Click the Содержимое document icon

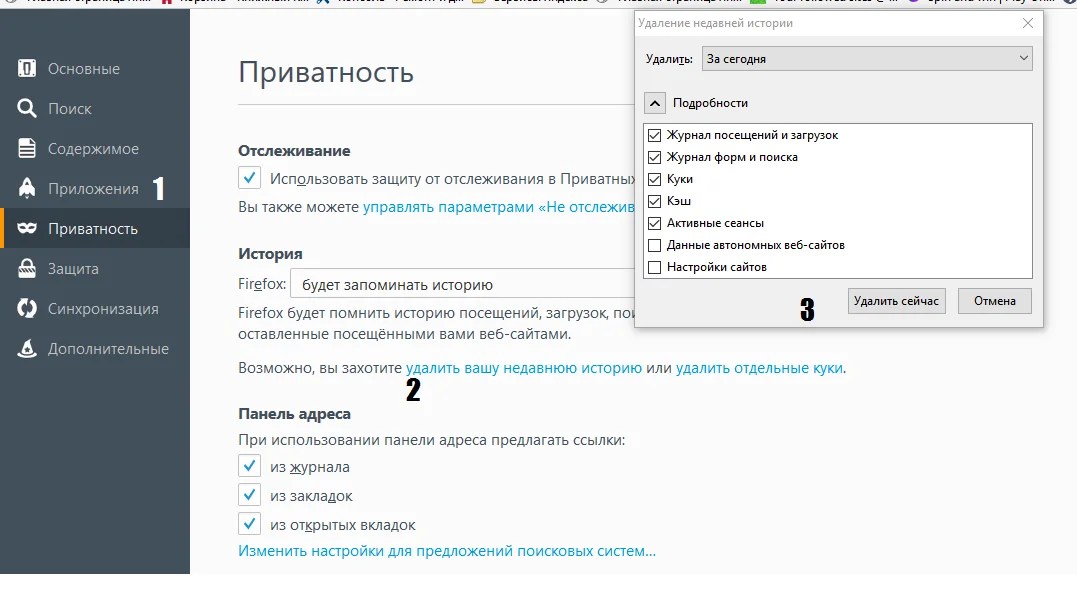point(27,148)
